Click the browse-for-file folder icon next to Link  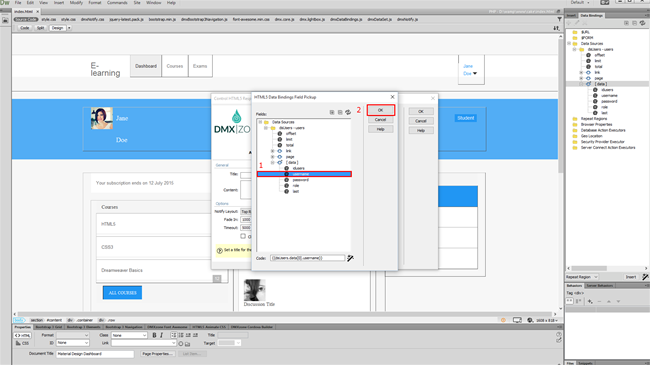tap(187, 344)
